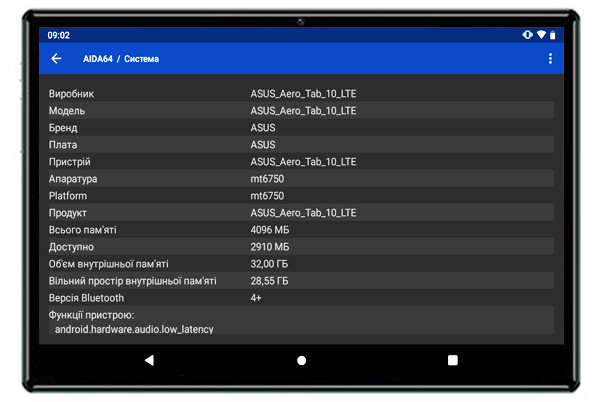The width and height of the screenshot is (600, 402).
Task: Tap the status icon left of the Wi-Fi icon
Action: (527, 35)
